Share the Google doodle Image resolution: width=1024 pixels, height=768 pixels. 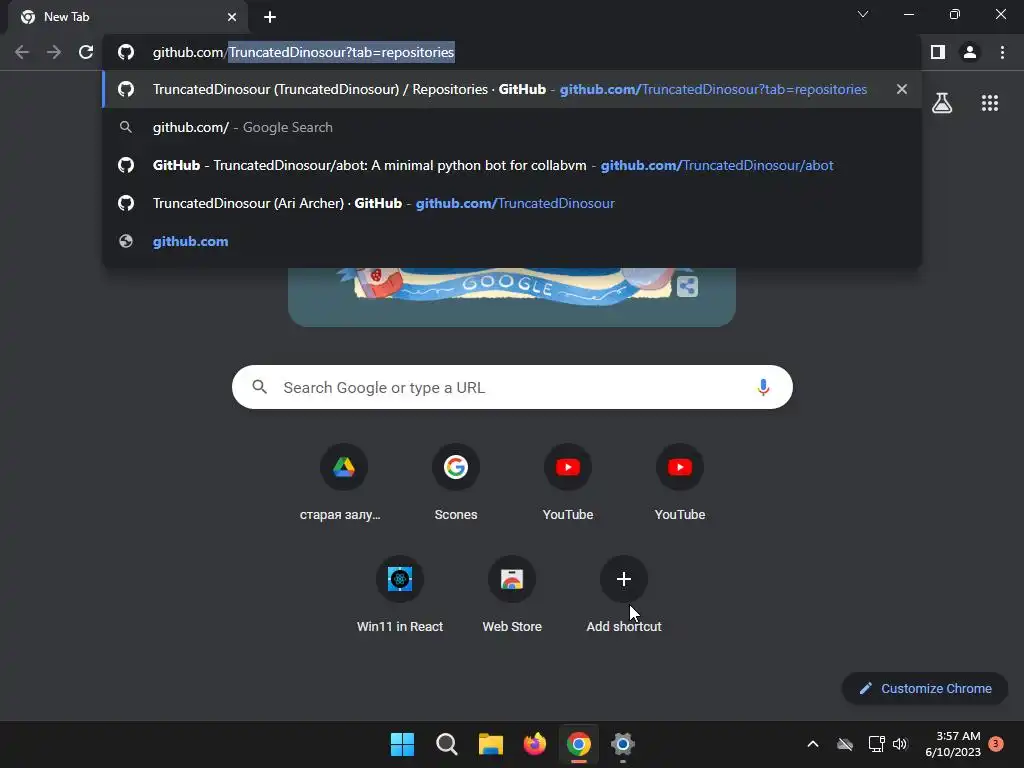pos(687,286)
